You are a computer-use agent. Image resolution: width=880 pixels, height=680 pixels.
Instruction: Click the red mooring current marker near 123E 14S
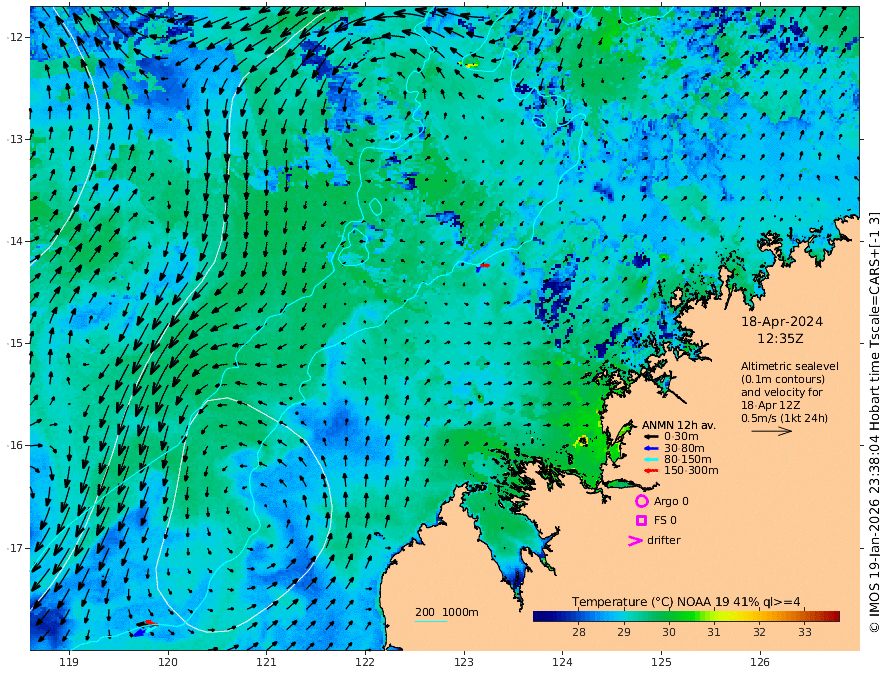point(484,265)
